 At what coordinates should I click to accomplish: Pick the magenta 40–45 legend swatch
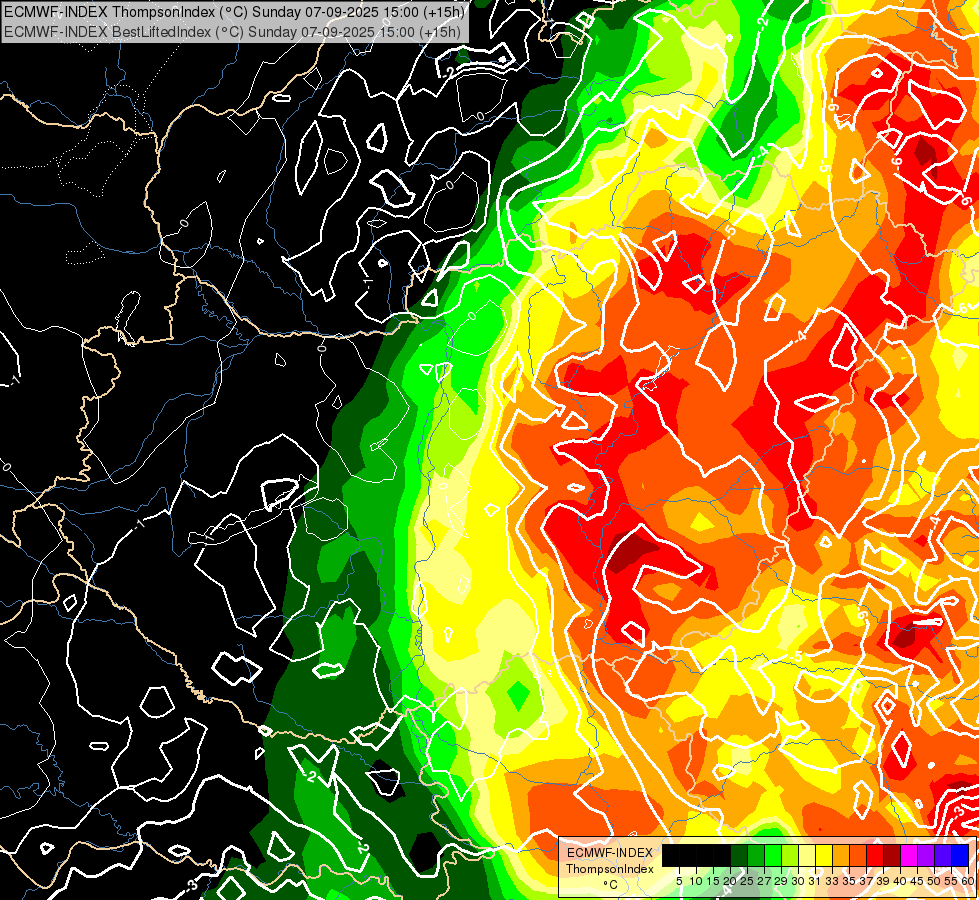coord(909,856)
